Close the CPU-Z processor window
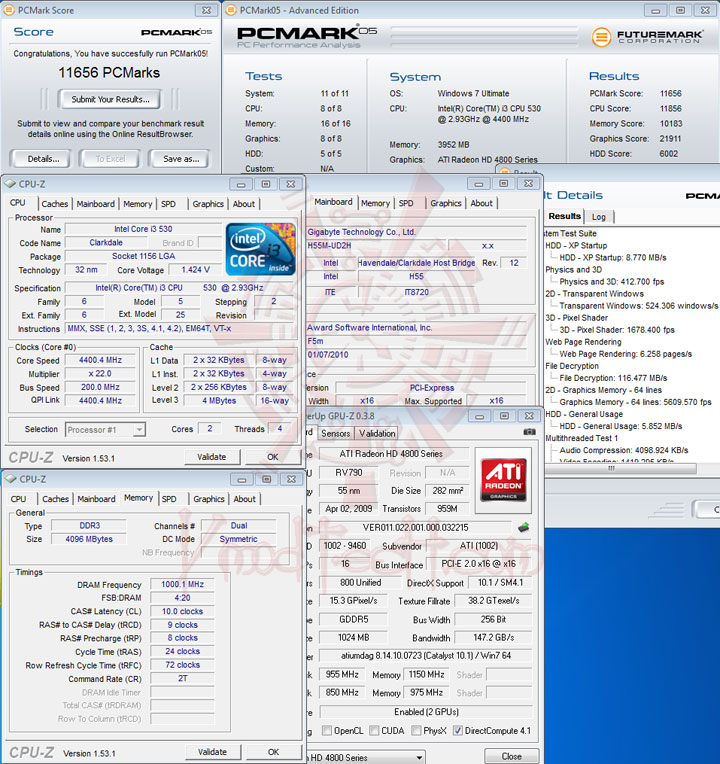 pyautogui.click(x=291, y=184)
